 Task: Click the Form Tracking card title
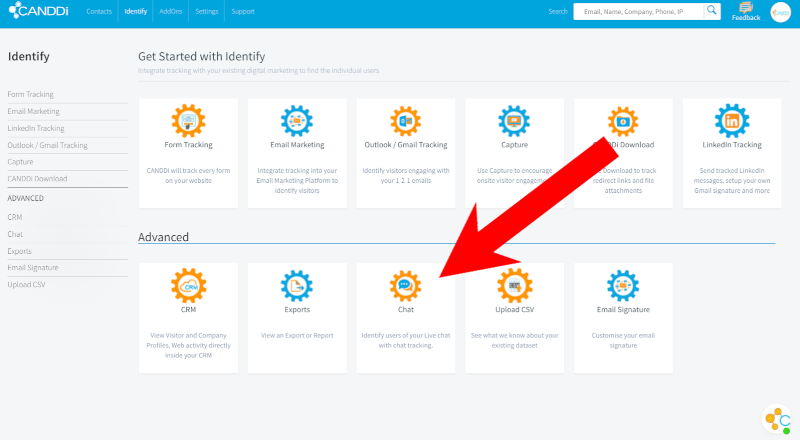point(188,144)
